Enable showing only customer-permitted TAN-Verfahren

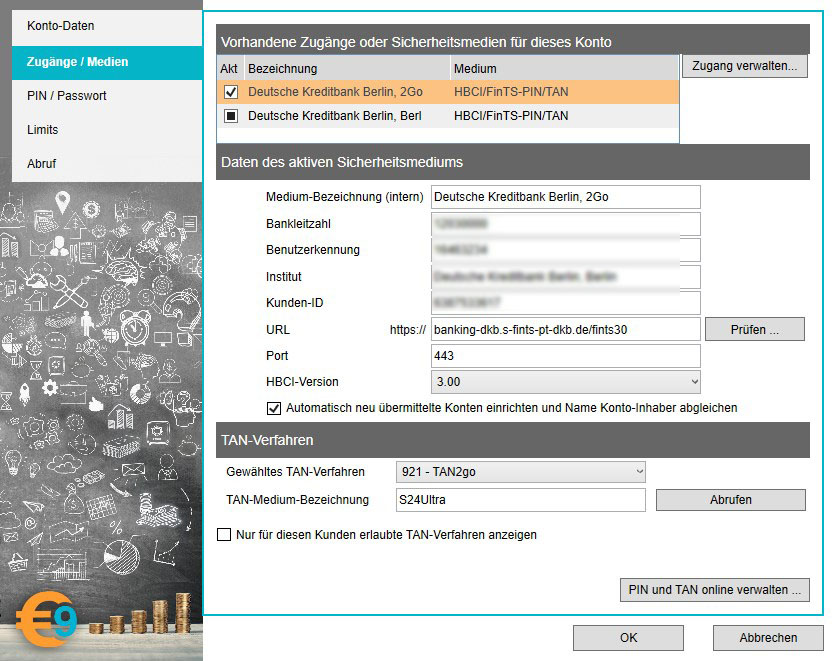(x=224, y=535)
